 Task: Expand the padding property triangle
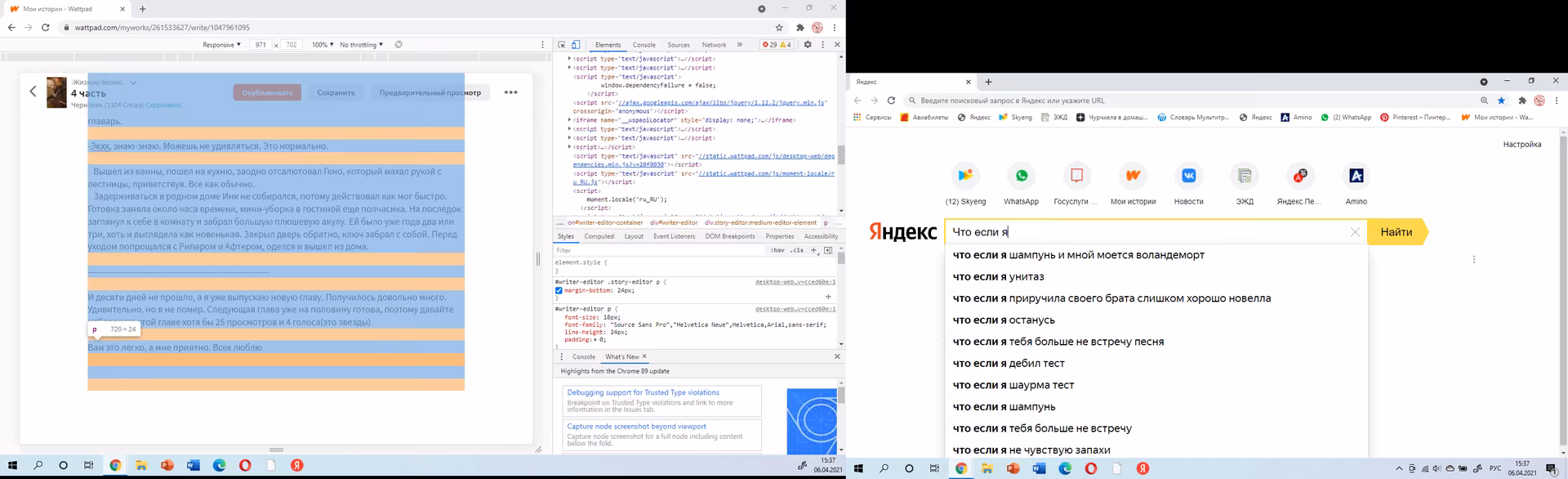595,339
